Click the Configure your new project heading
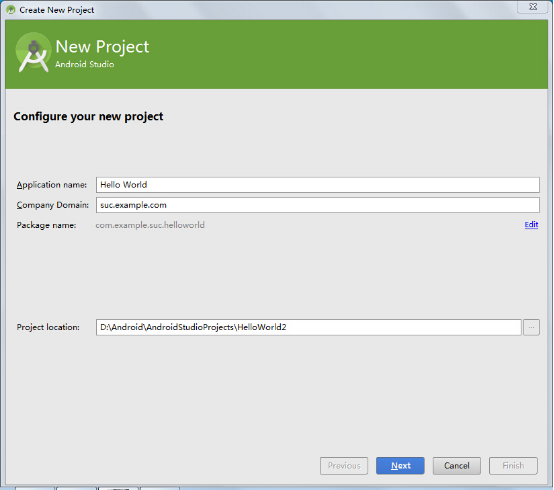Screen dimensions: 554x490 pyautogui.click(x=88, y=117)
